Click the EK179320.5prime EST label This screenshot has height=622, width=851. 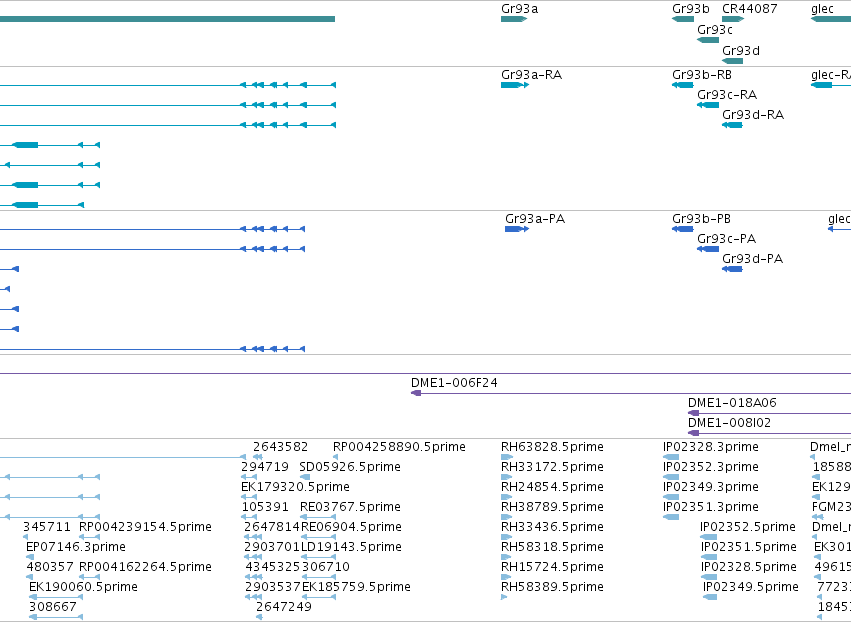pos(295,487)
